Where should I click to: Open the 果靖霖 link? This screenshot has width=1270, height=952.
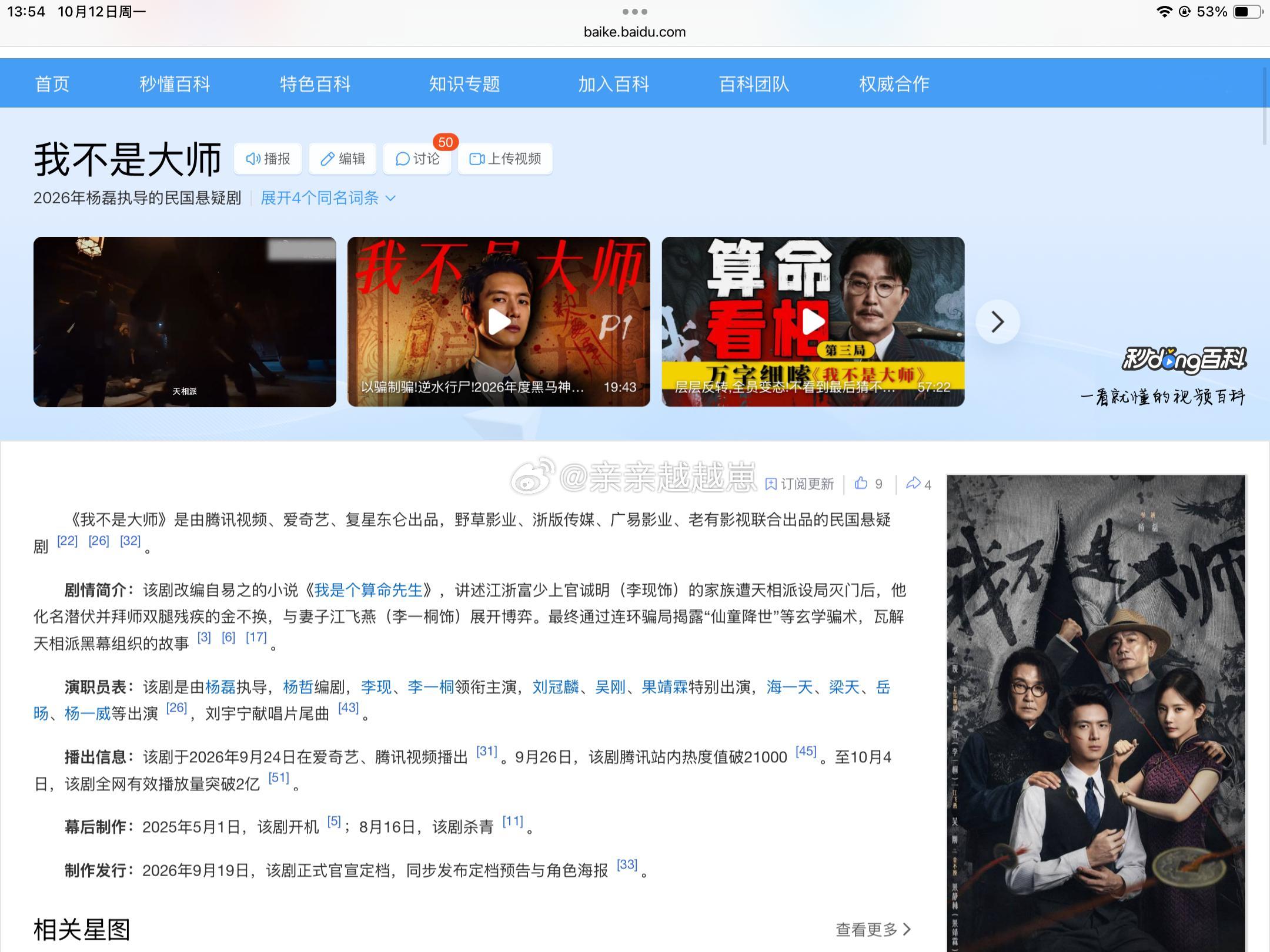[x=664, y=686]
